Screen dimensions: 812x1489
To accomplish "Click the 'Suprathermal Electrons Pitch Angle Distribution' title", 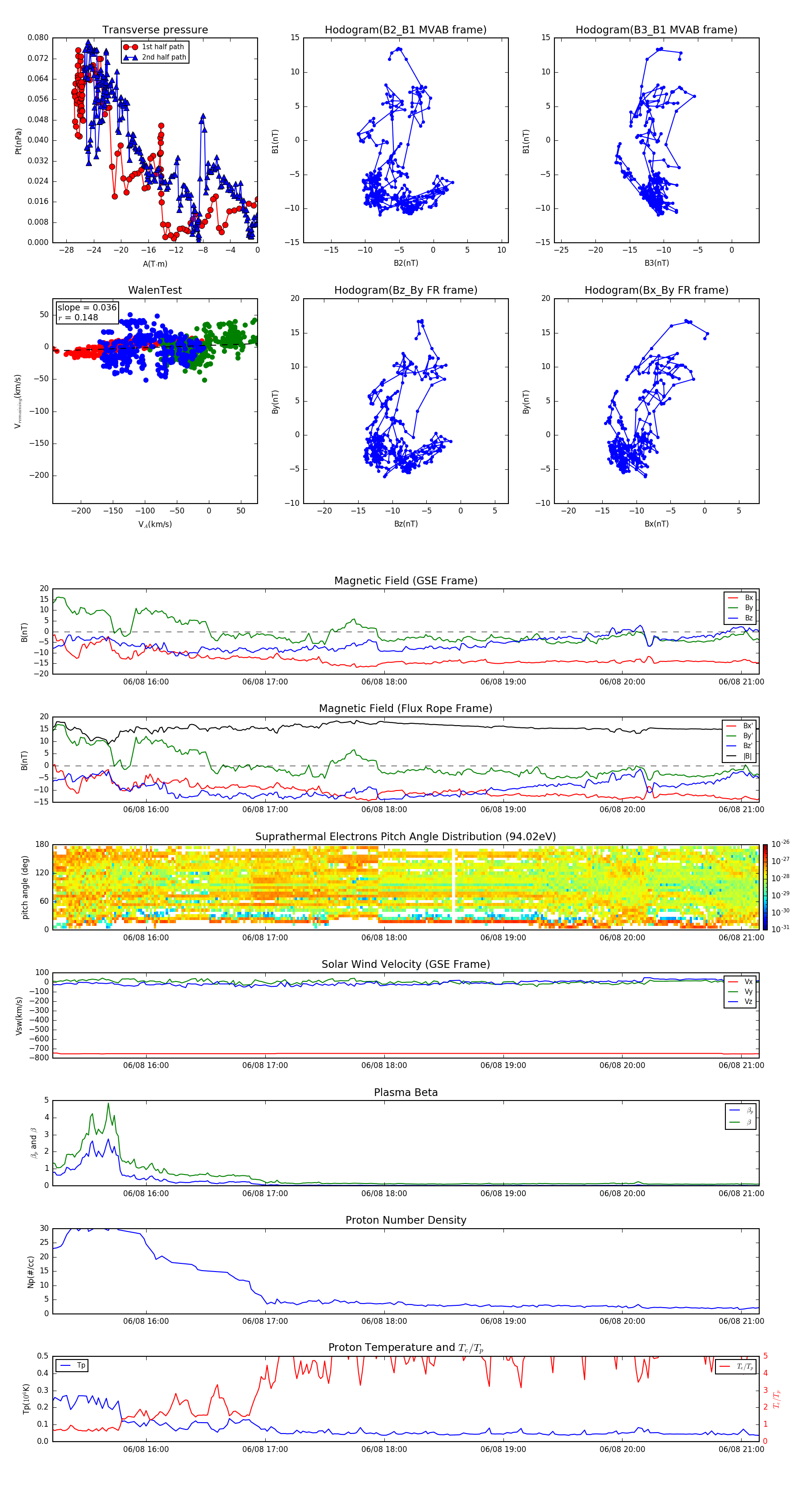I will 406,837.
